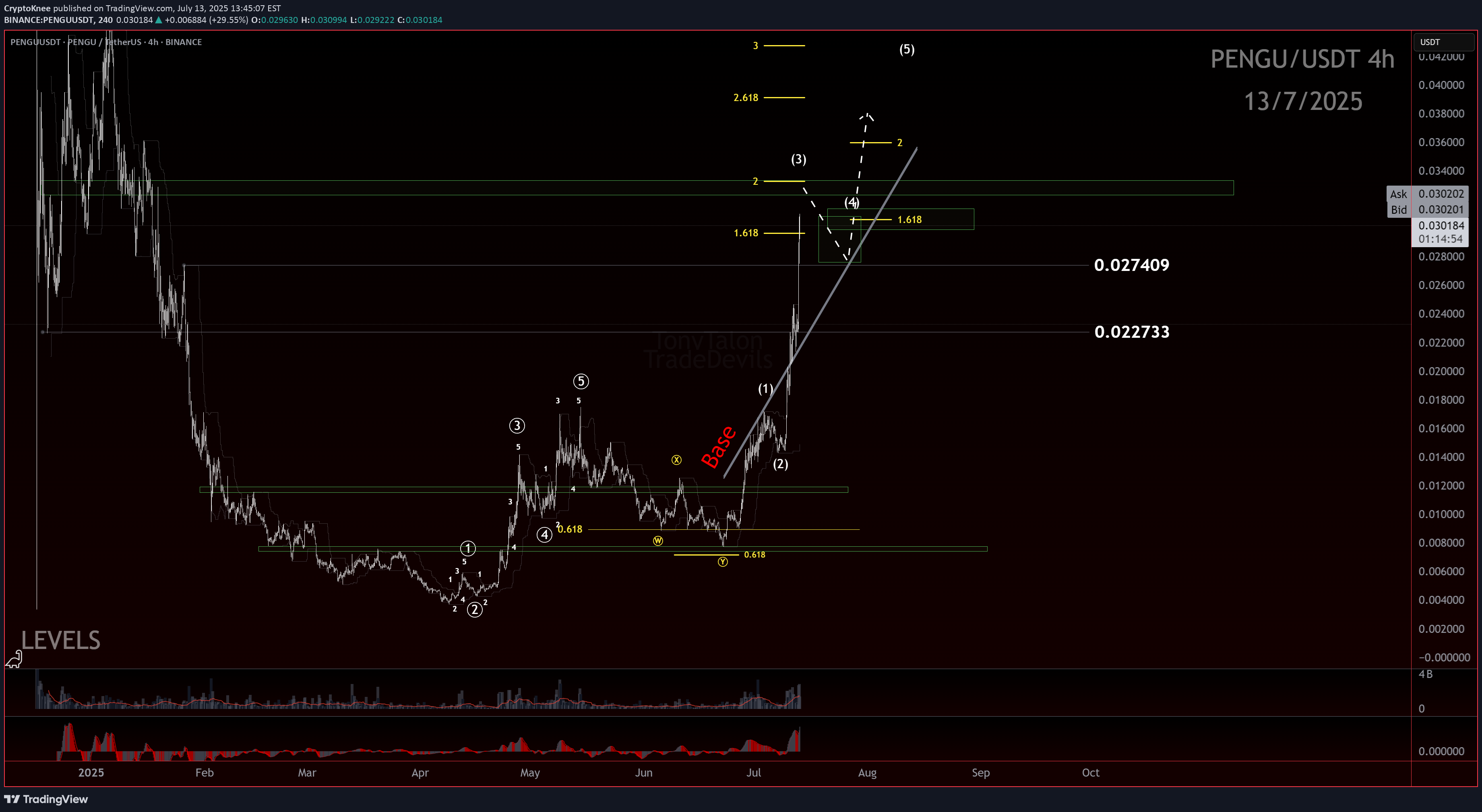Click the 0.014000 price axis label
The height and width of the screenshot is (812, 1482).
click(x=1441, y=457)
